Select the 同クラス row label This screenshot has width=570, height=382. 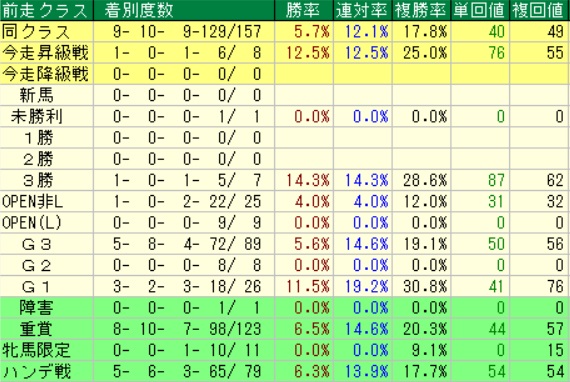[46, 32]
